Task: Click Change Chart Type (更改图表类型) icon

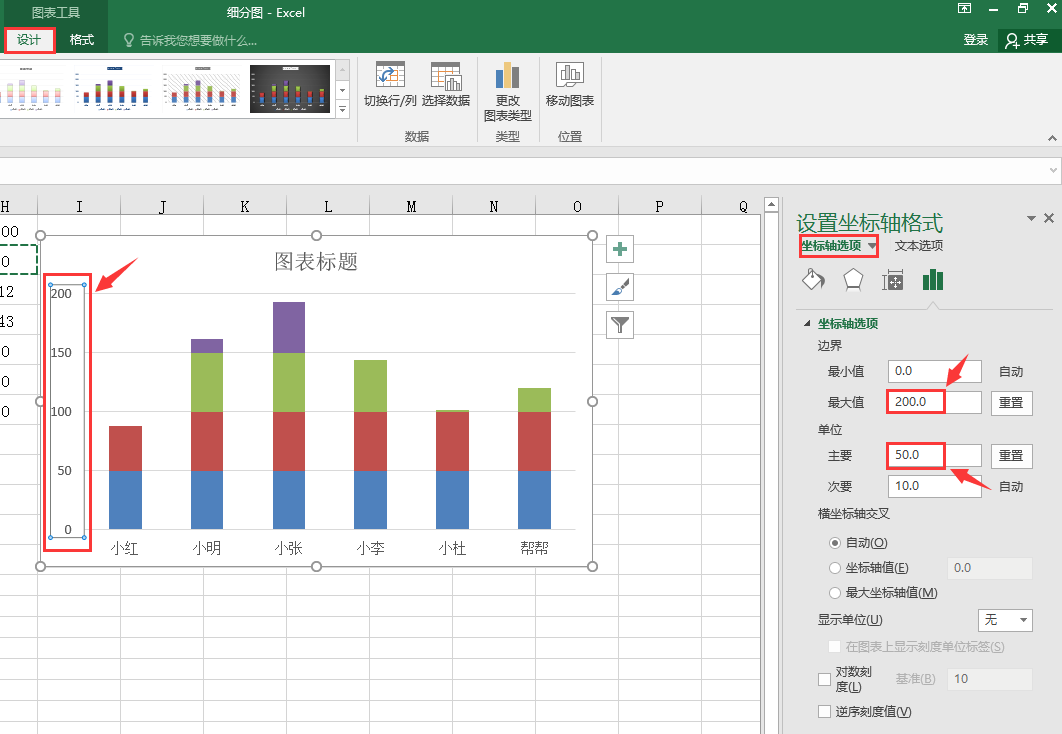Action: (x=507, y=75)
